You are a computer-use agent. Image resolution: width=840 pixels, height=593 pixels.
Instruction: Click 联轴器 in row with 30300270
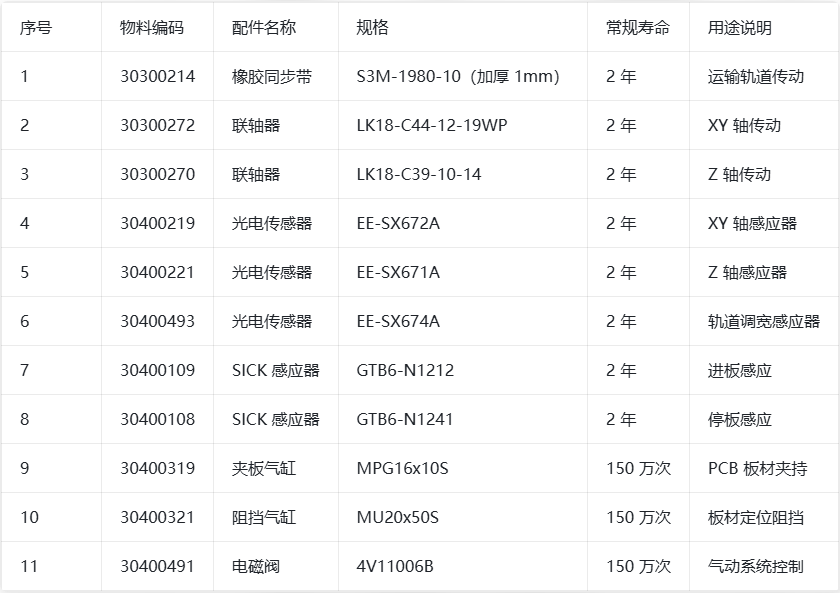click(x=256, y=175)
